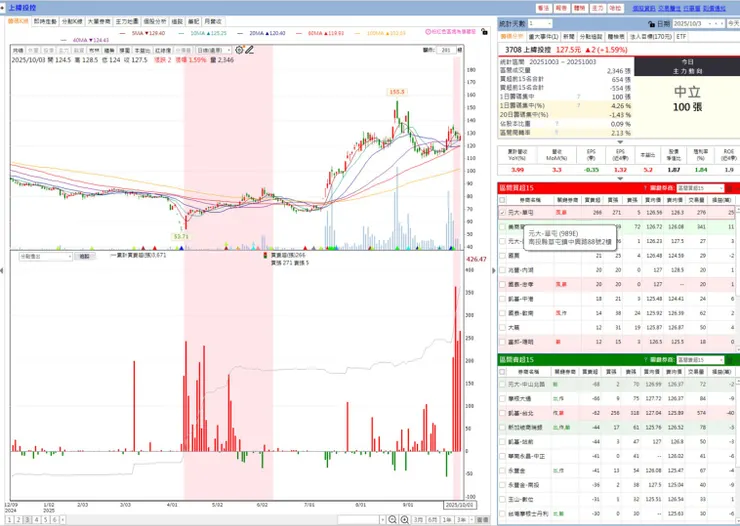Open 關鍵券商 dropdown in 區間買超15 header
Screen dimensions: 740x526
[x=700, y=188]
